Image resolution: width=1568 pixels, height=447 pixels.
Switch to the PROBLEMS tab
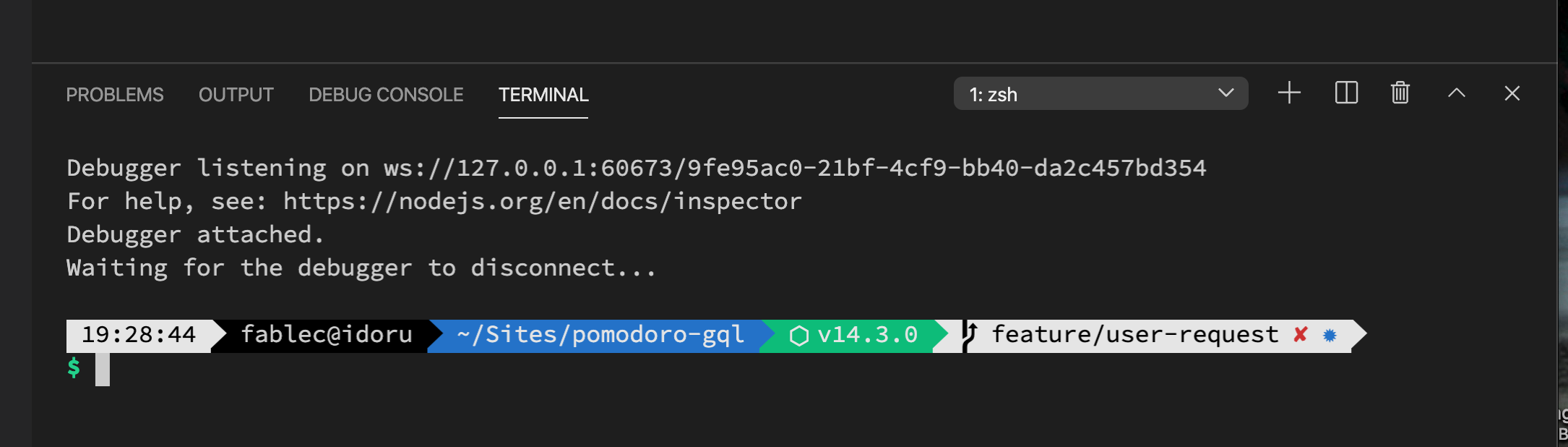coord(115,94)
